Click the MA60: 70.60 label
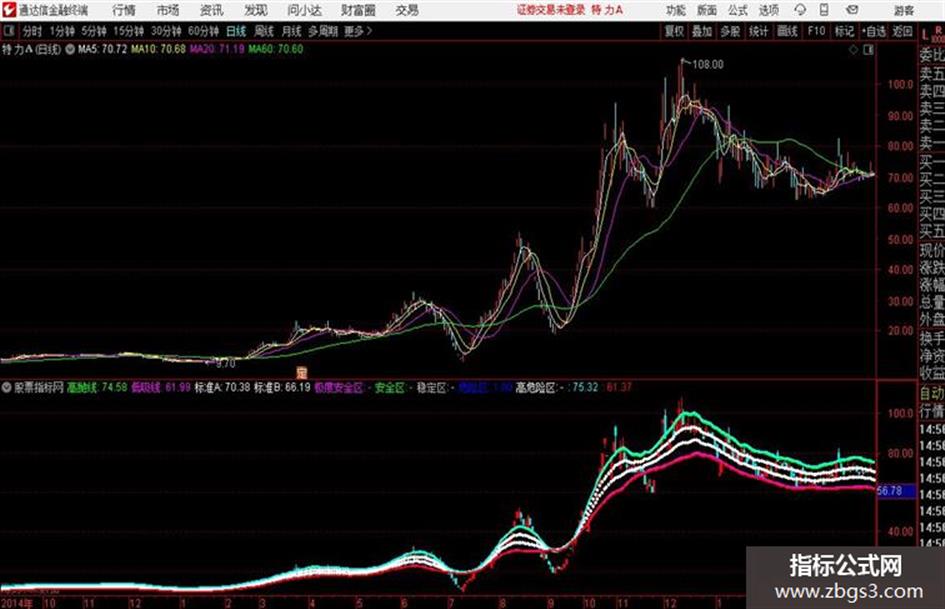 point(275,49)
